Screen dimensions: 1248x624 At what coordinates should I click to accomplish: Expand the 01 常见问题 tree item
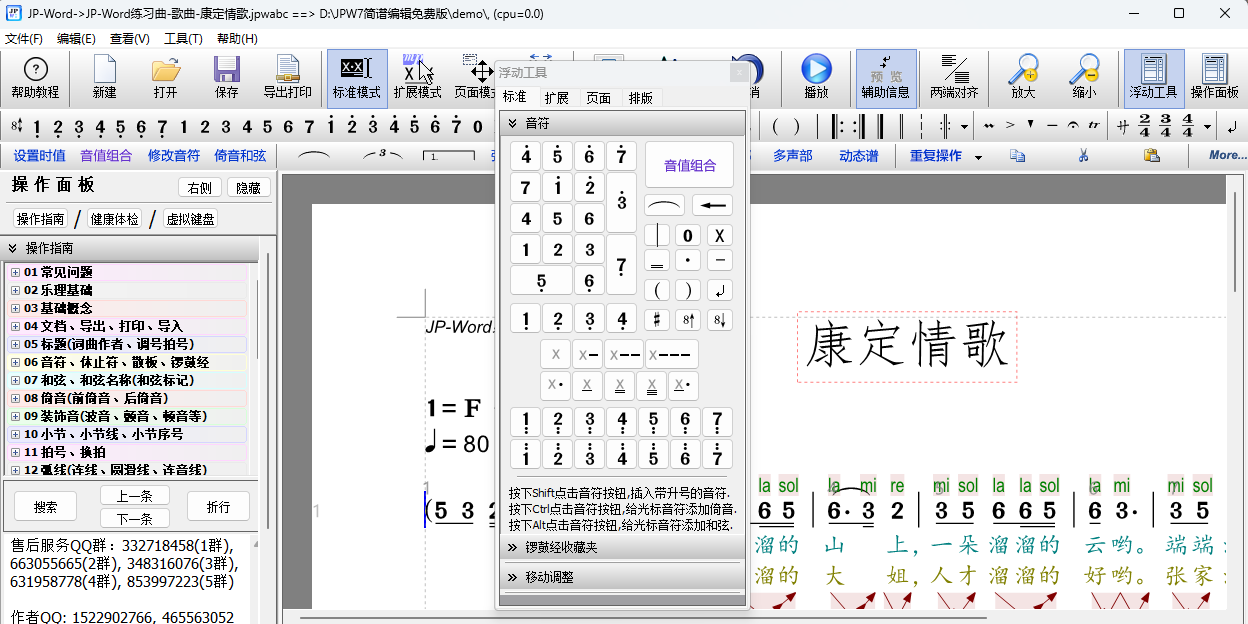(x=14, y=271)
